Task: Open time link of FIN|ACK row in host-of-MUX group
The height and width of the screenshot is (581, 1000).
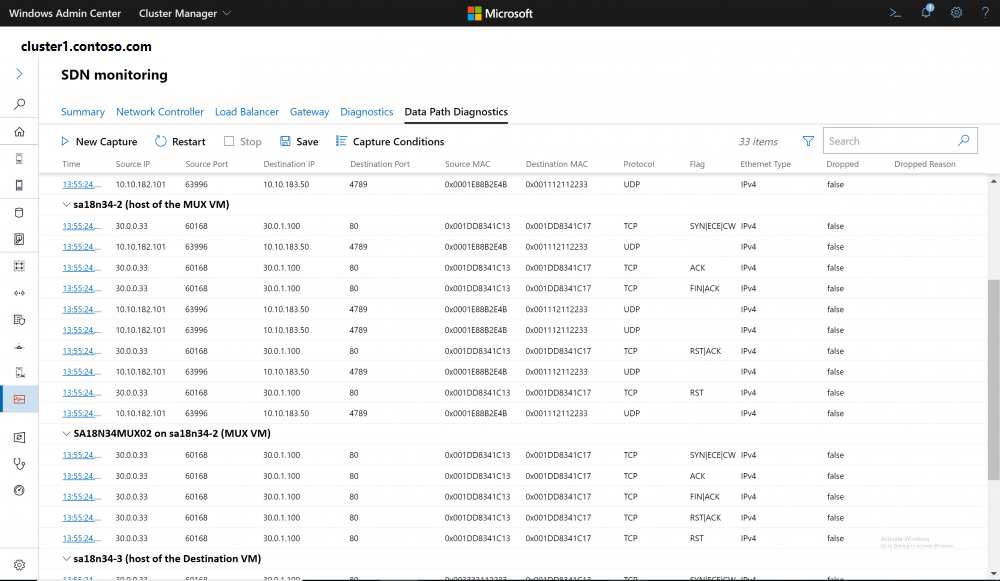Action: [81, 288]
